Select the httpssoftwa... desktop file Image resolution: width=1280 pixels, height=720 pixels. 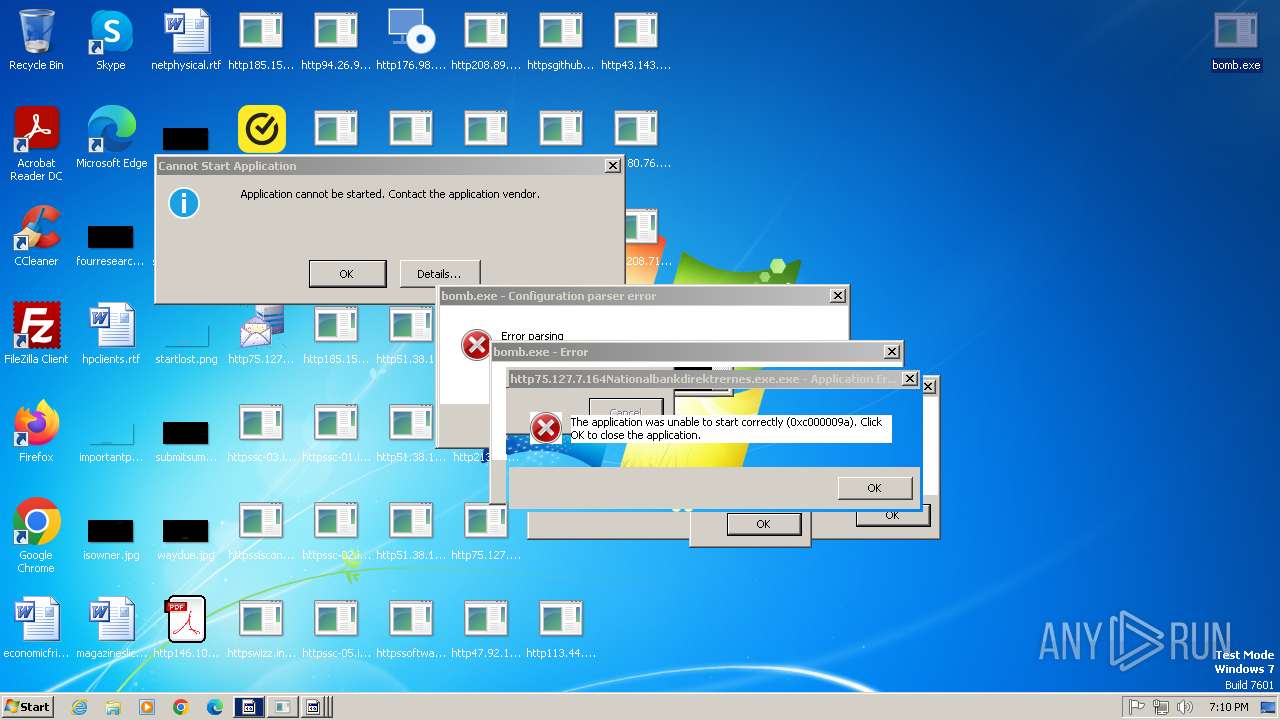pos(411,628)
